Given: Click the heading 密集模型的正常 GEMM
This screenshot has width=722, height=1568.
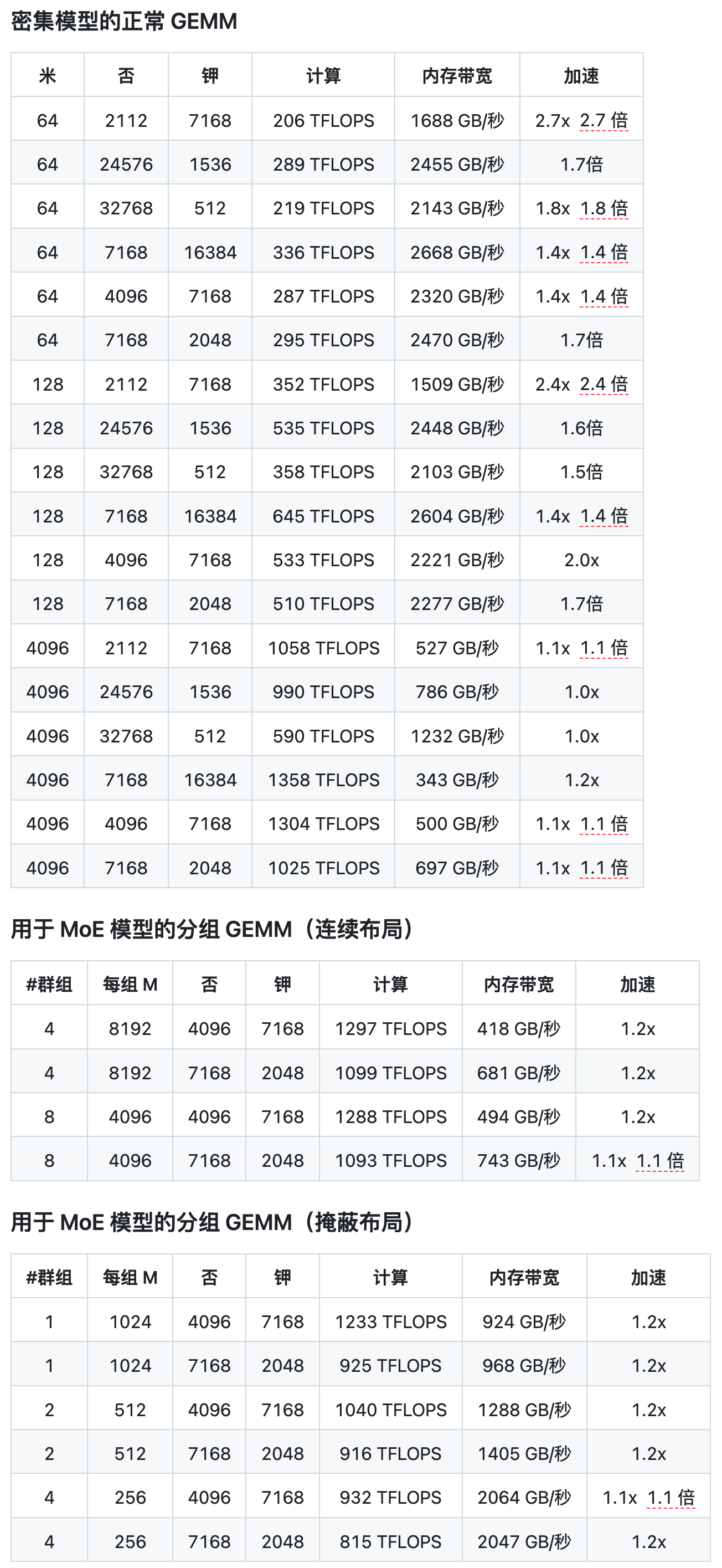Looking at the screenshot, I should point(124,21).
